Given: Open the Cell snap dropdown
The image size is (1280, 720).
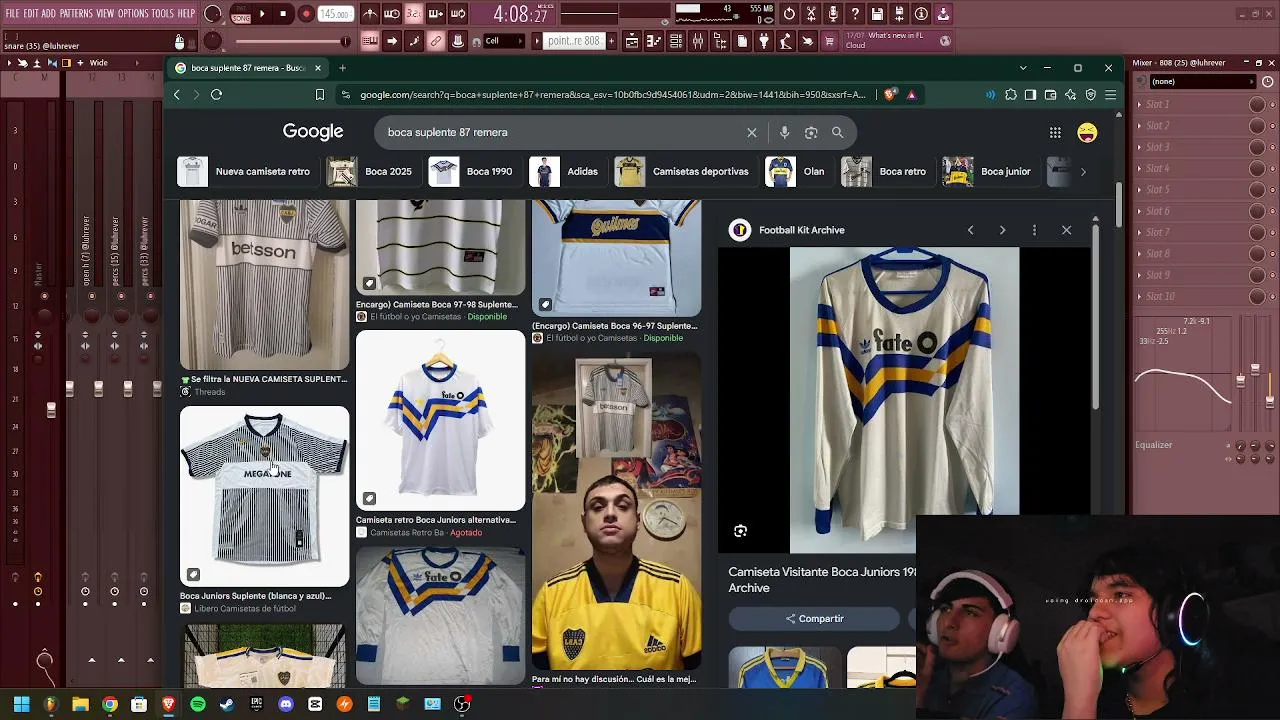Looking at the screenshot, I should pyautogui.click(x=504, y=41).
